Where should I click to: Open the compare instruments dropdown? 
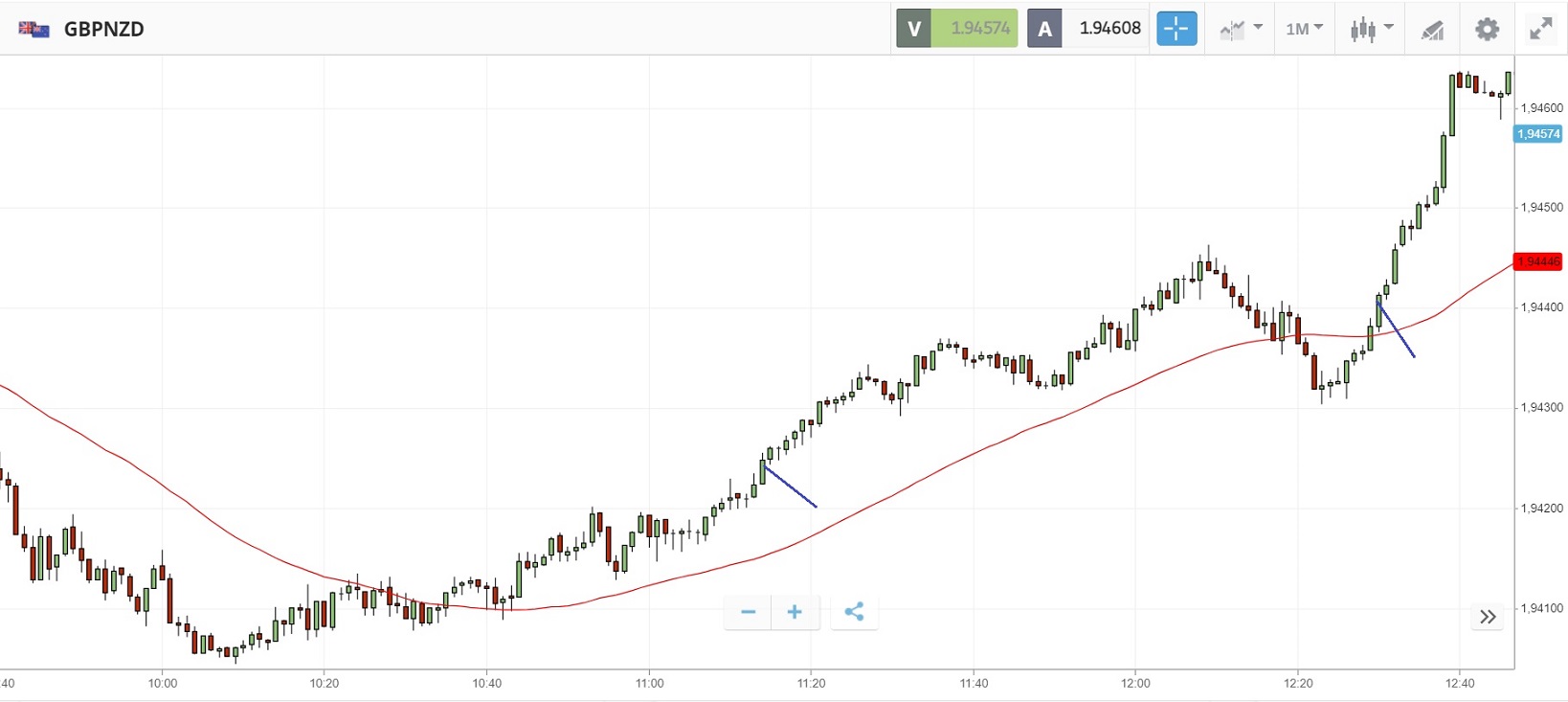[x=1241, y=29]
